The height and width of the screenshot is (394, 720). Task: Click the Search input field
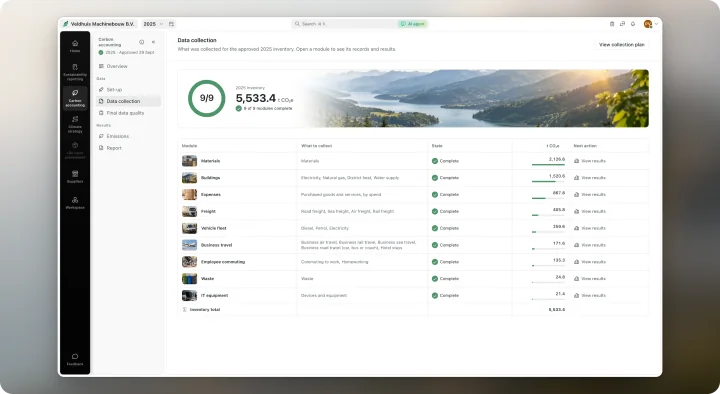(x=343, y=24)
